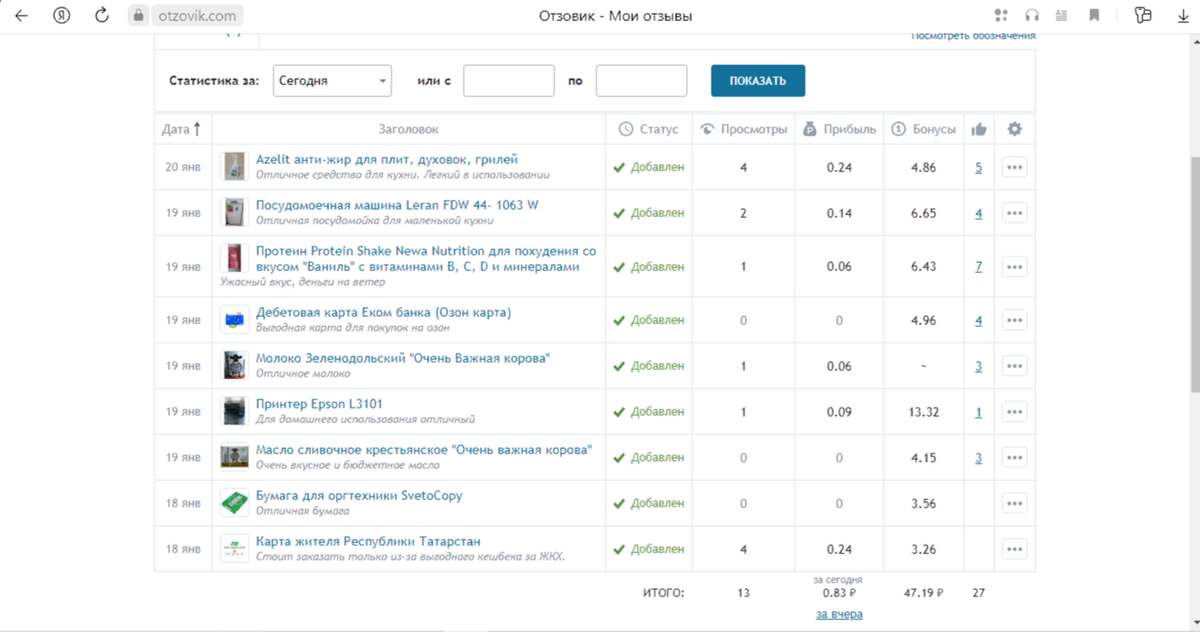Click the Масло сливочное thumbnail
Viewport: 1200px width, 632px height.
[x=234, y=457]
